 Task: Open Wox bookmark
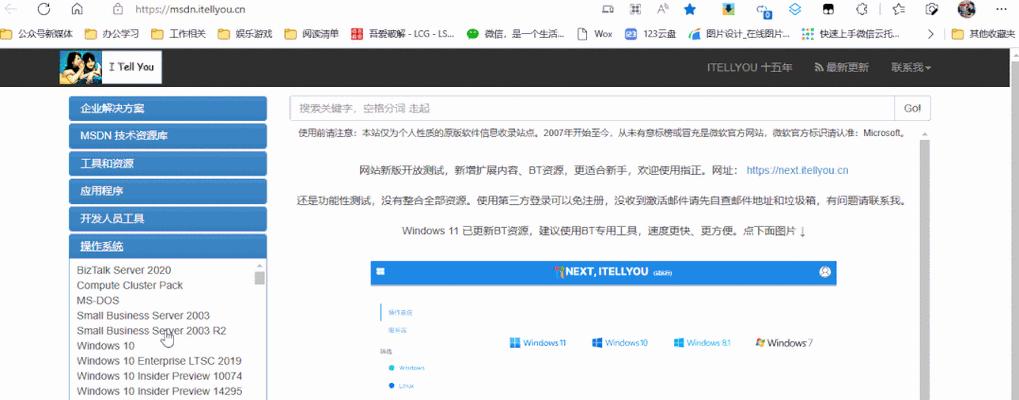tap(595, 34)
